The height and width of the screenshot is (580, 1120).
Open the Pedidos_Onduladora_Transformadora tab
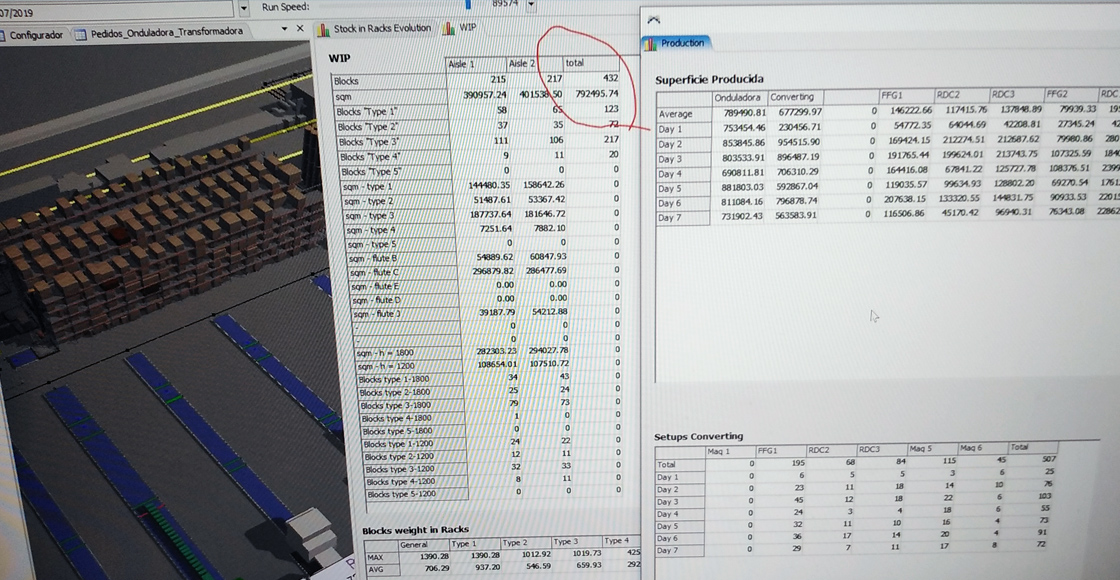[x=166, y=33]
